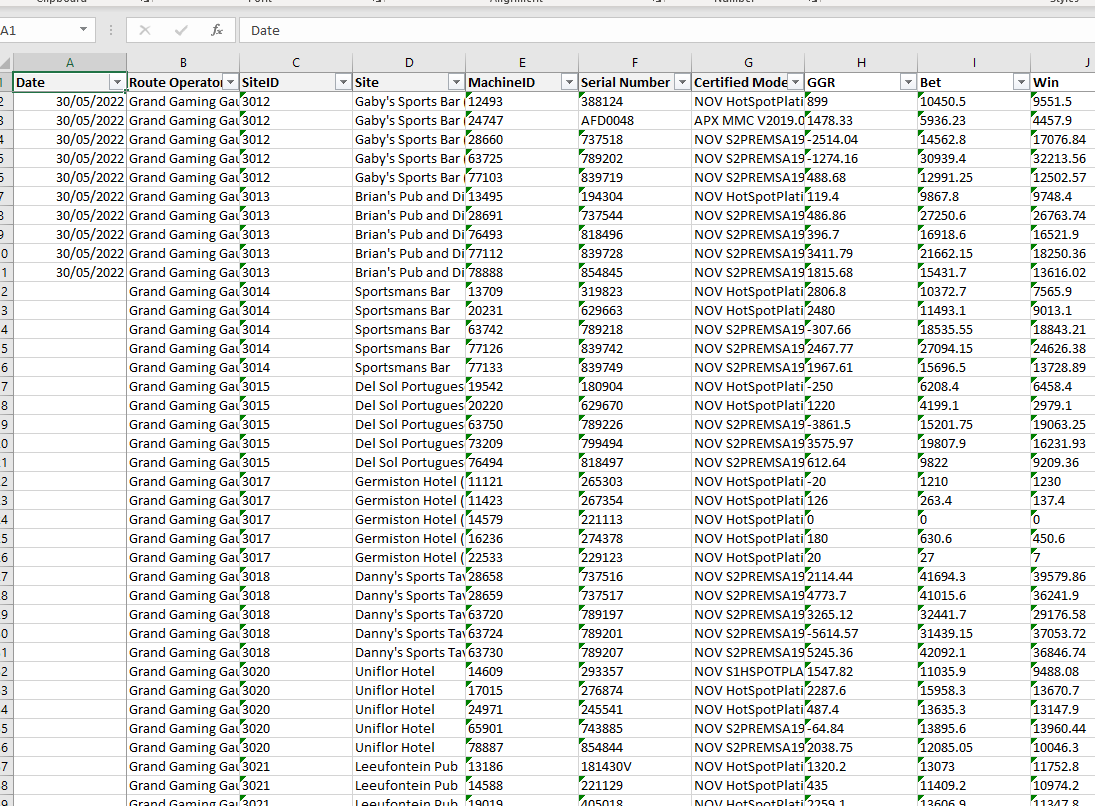Select column F by its header

[635, 63]
